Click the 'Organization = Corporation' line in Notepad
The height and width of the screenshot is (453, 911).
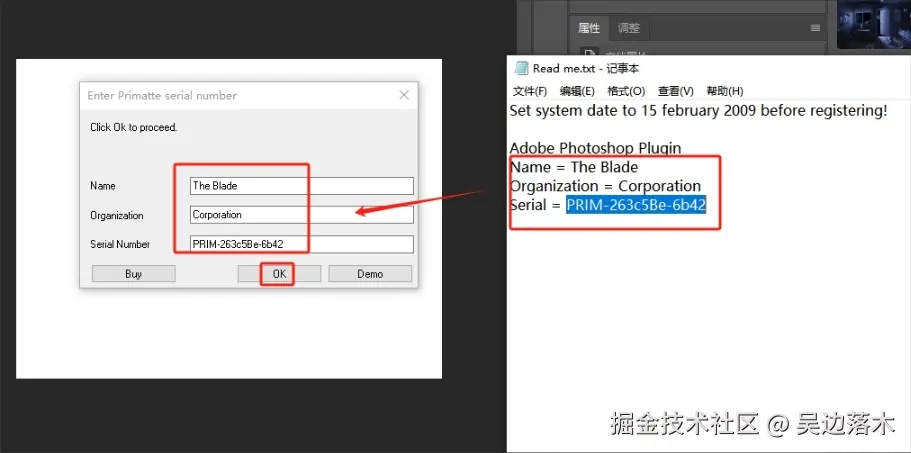[605, 186]
